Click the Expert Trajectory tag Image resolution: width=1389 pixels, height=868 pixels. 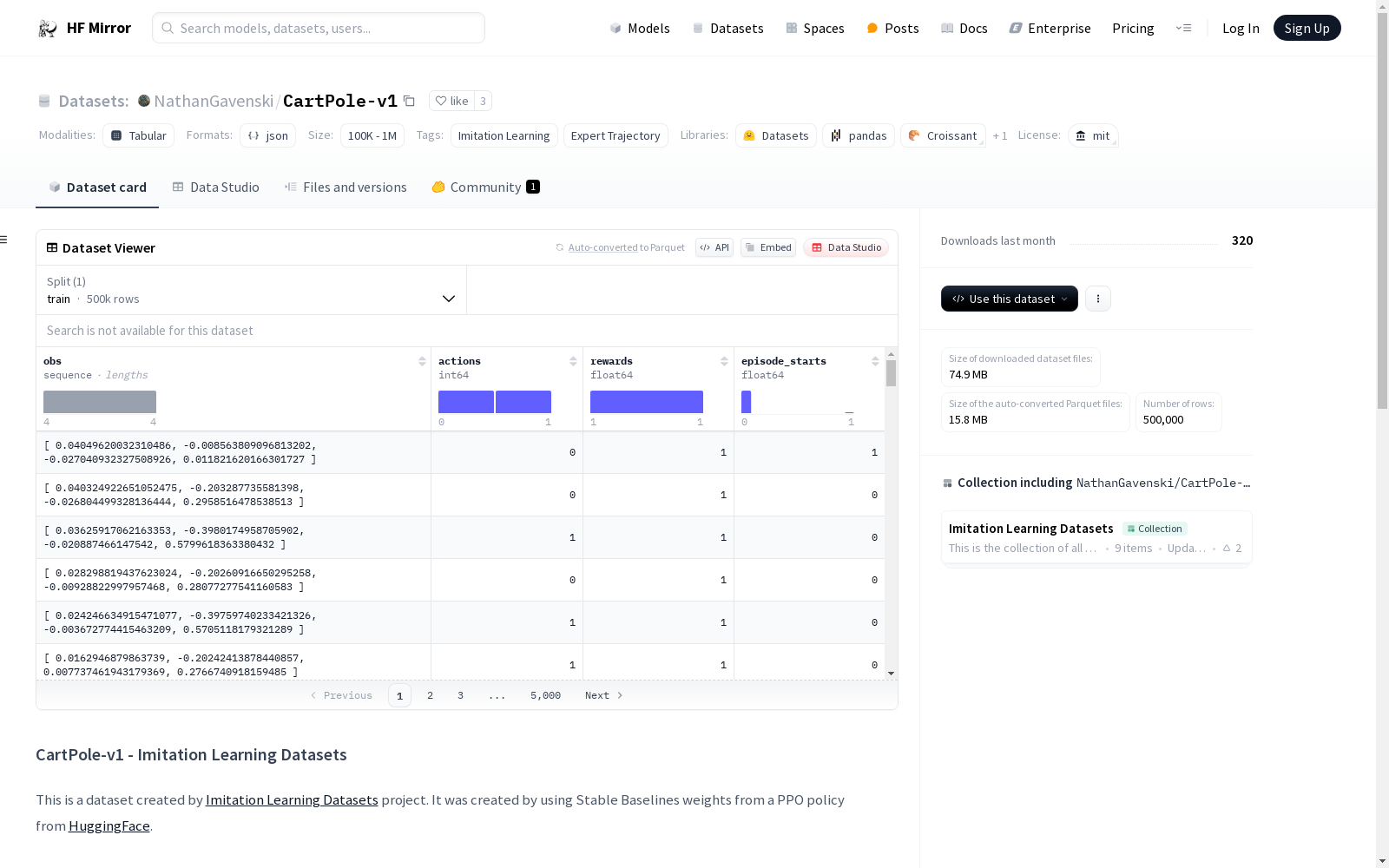(616, 135)
